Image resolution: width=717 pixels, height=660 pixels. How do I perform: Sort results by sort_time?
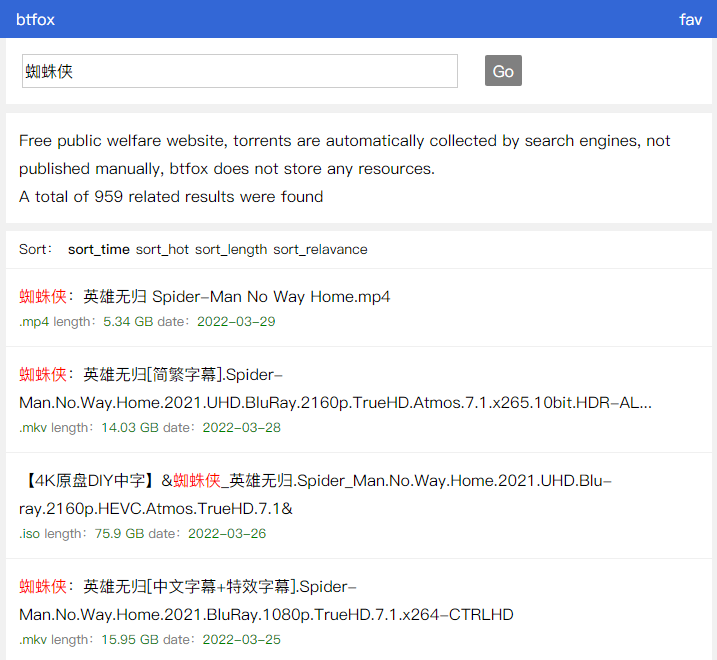99,249
